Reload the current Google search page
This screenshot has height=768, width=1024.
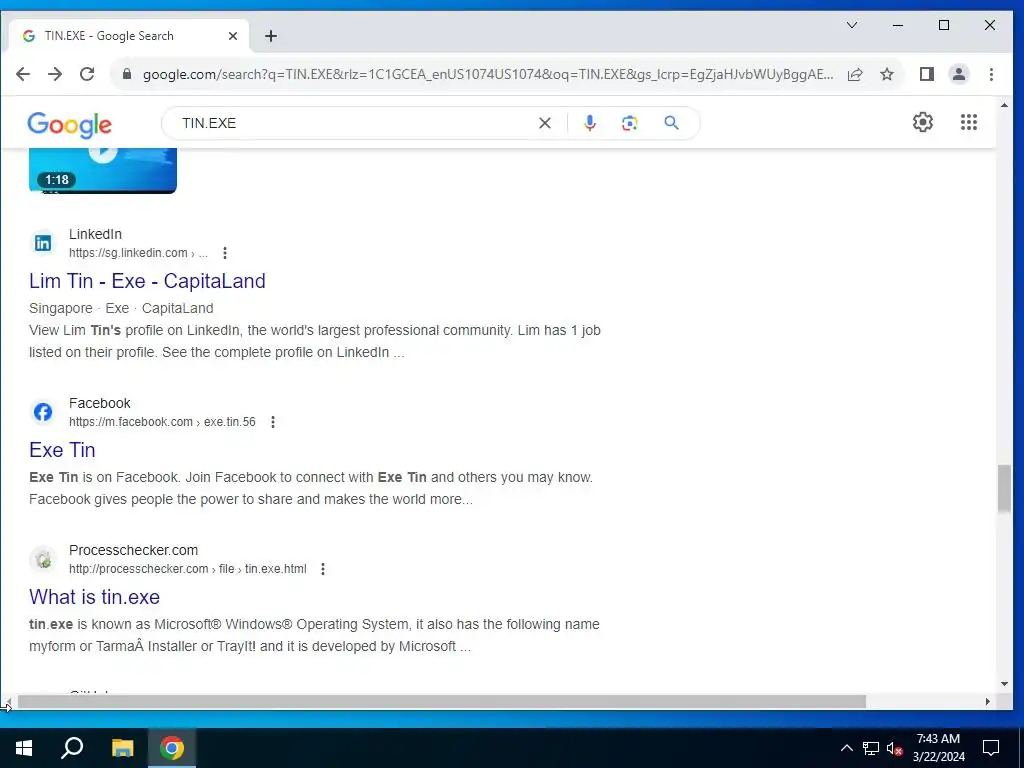click(87, 74)
